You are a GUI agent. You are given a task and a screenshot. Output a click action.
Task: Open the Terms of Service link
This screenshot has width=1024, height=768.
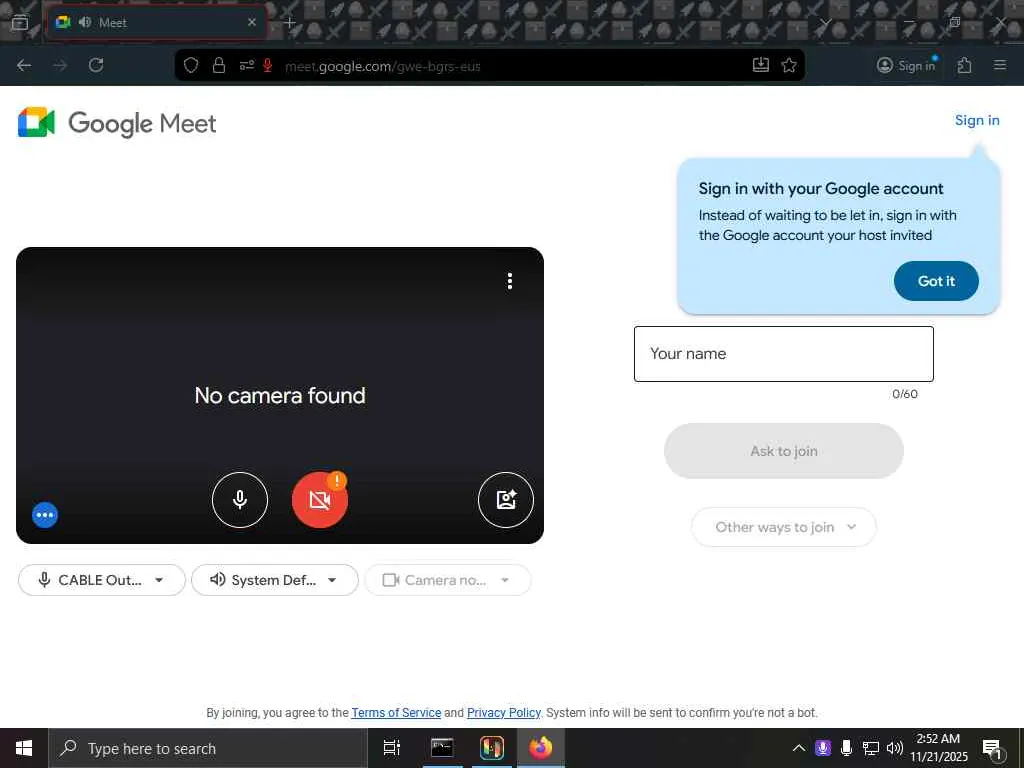tap(396, 712)
